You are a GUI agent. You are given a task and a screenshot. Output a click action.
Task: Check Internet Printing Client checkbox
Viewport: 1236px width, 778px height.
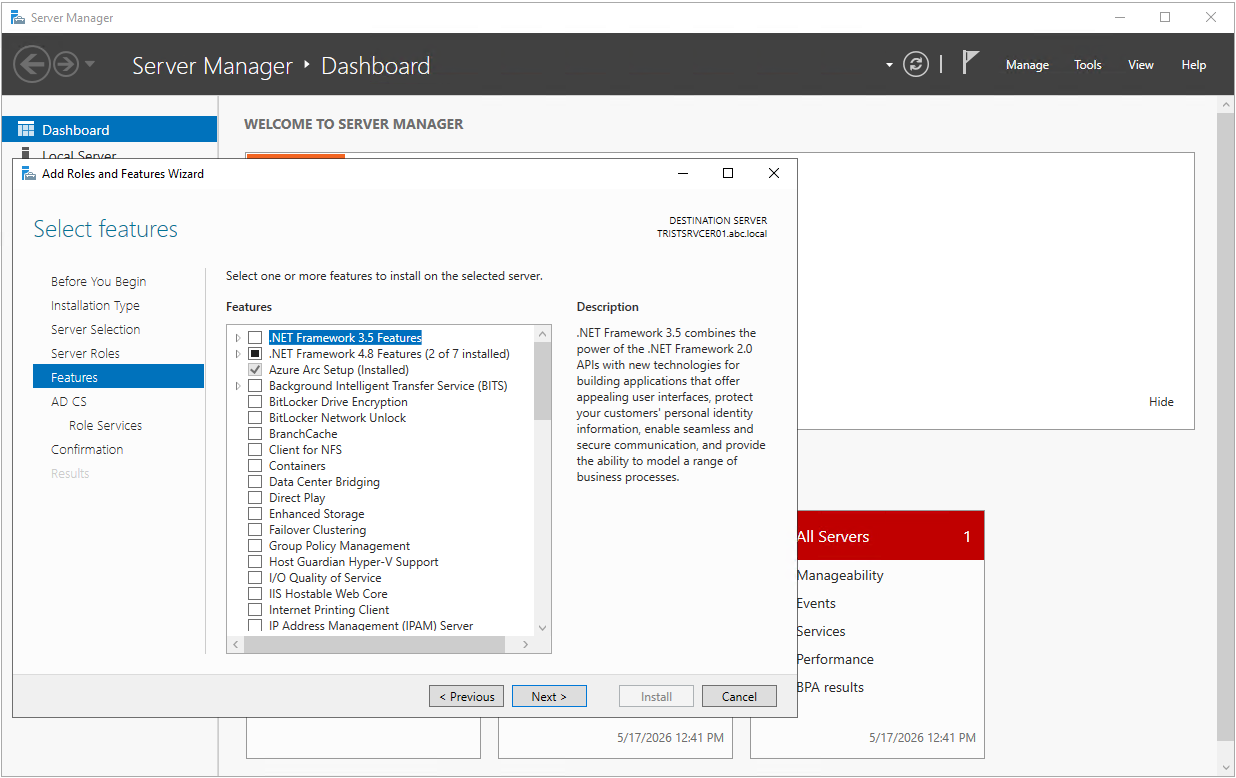pos(255,610)
